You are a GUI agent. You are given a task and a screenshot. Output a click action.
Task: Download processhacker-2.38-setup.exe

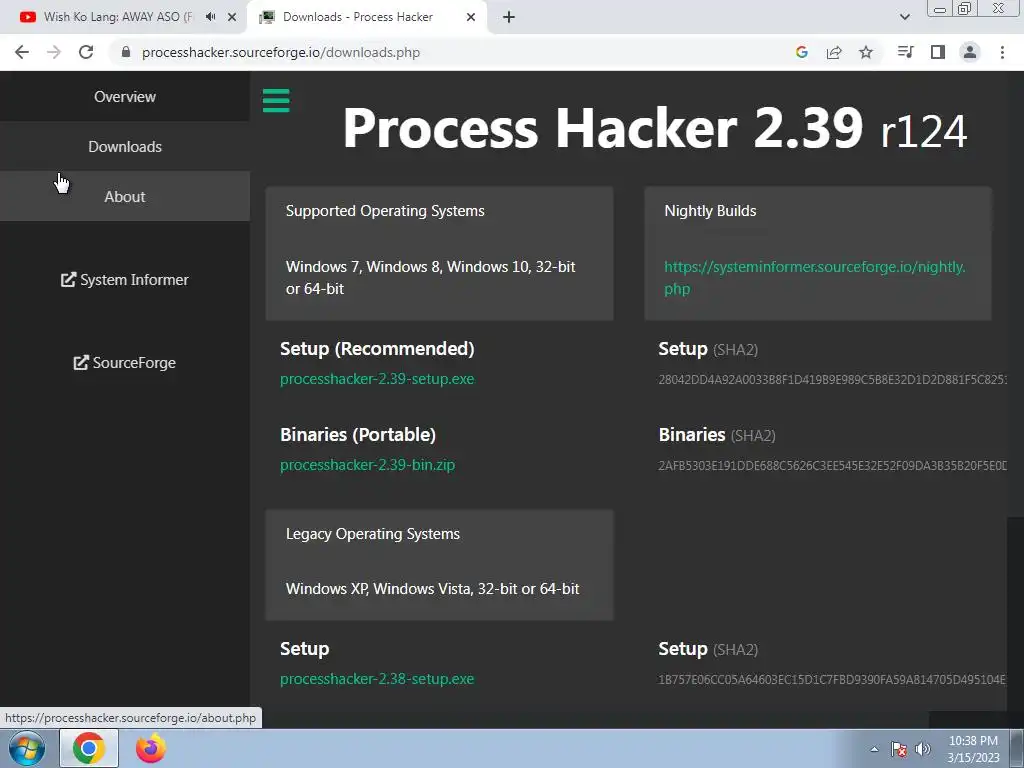377,679
